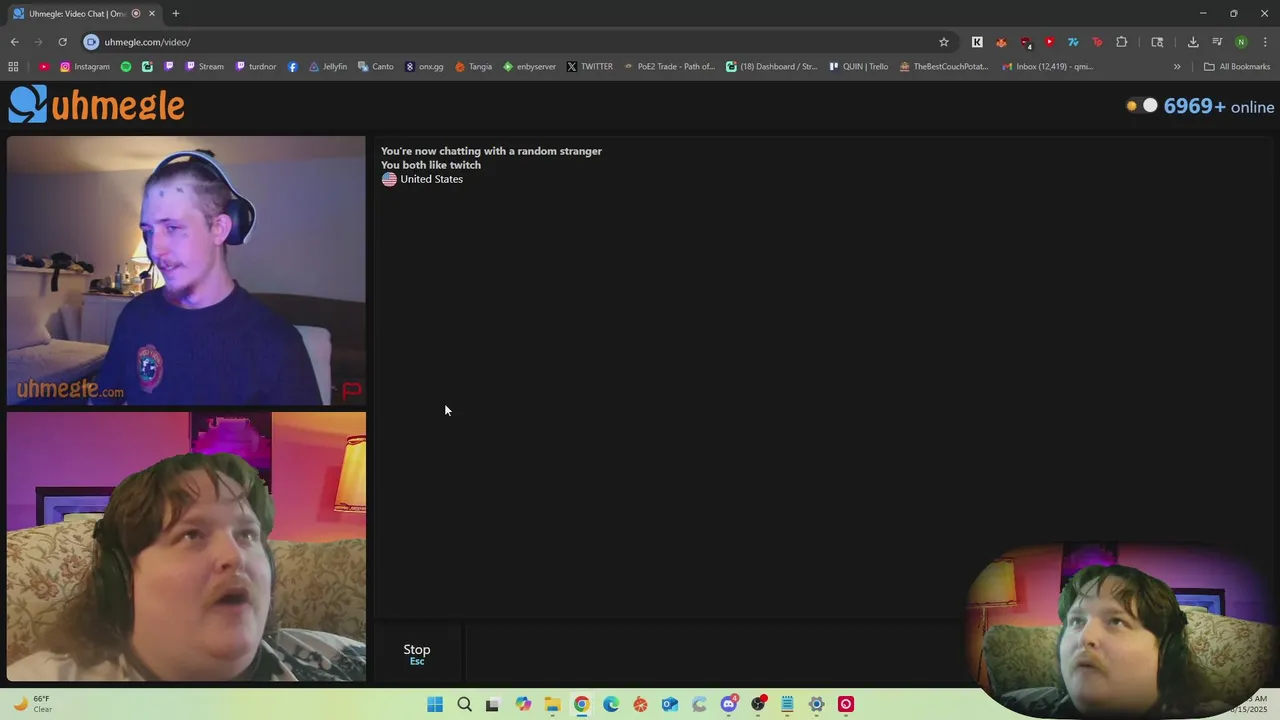Viewport: 1280px width, 720px height.
Task: Open a new browser tab with plus
Action: [x=176, y=14]
